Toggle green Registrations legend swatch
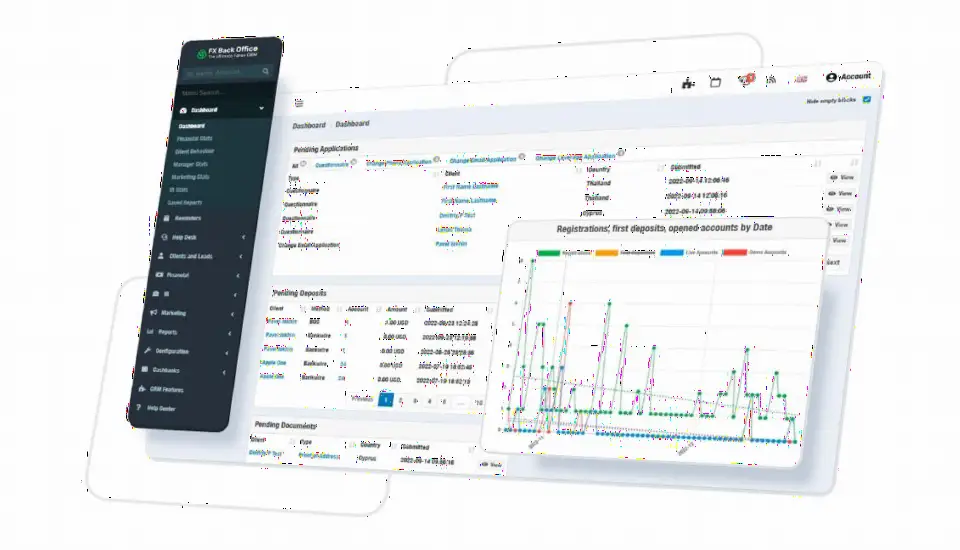The image size is (960, 550). point(549,252)
